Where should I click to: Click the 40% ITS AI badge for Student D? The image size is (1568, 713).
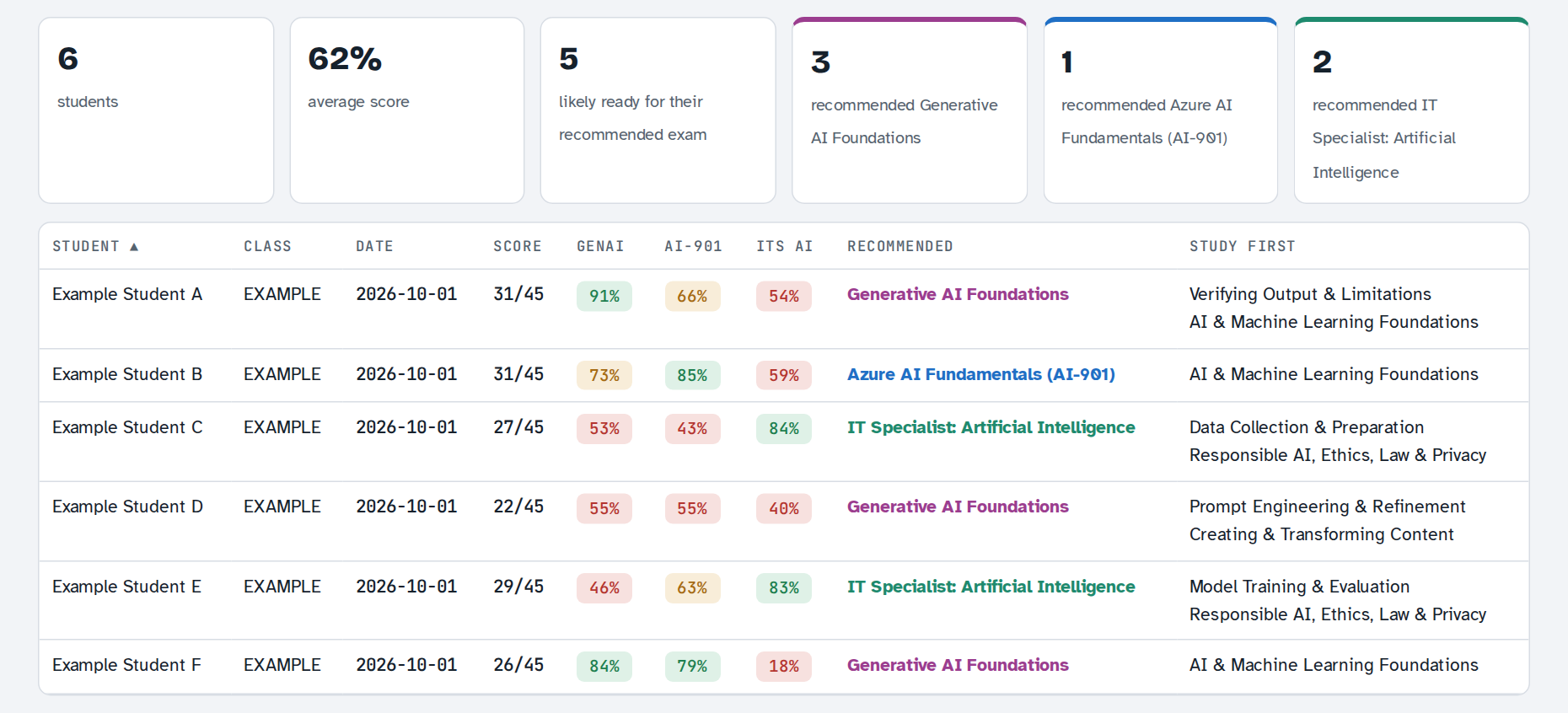tap(784, 508)
